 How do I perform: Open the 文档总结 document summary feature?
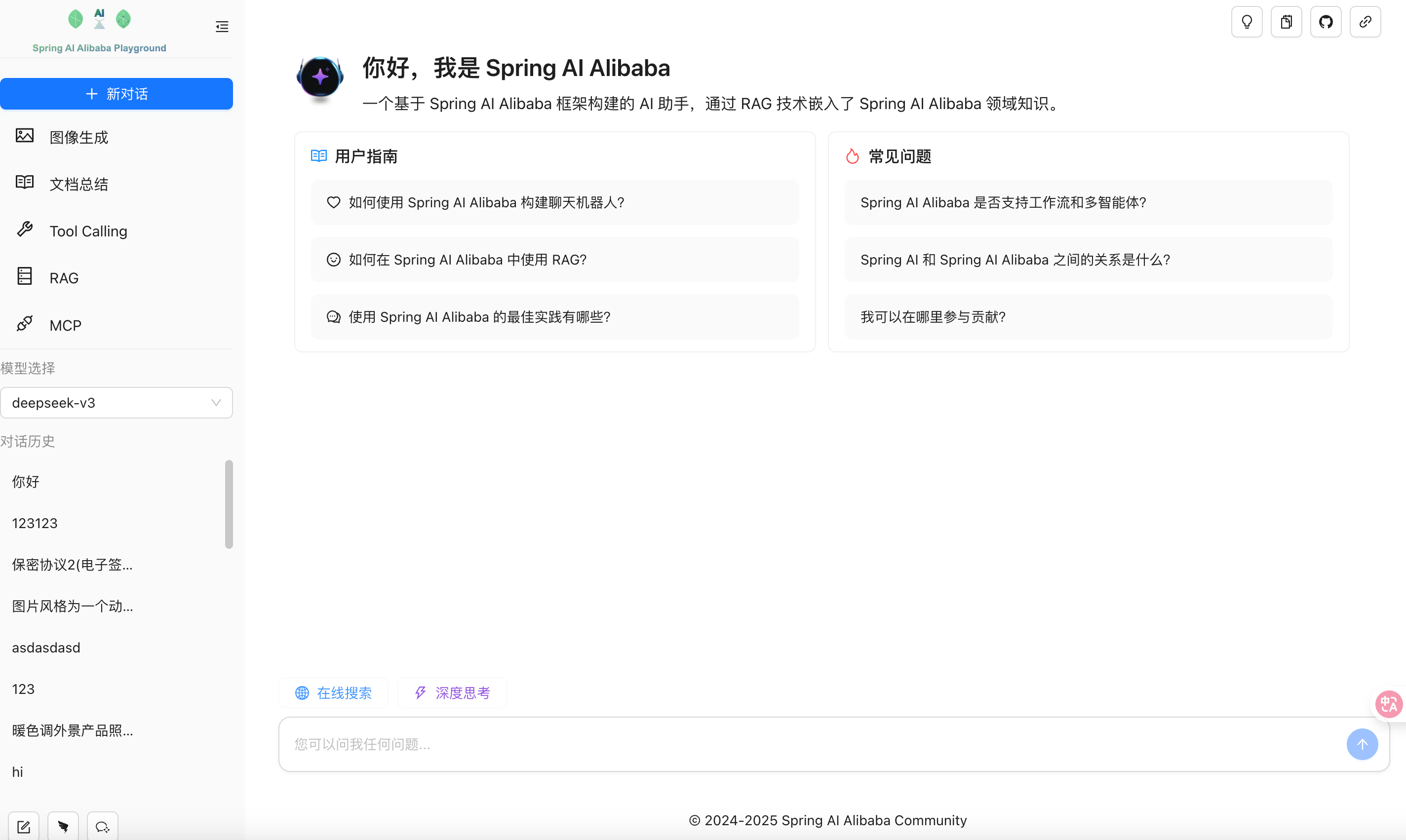[x=78, y=184]
